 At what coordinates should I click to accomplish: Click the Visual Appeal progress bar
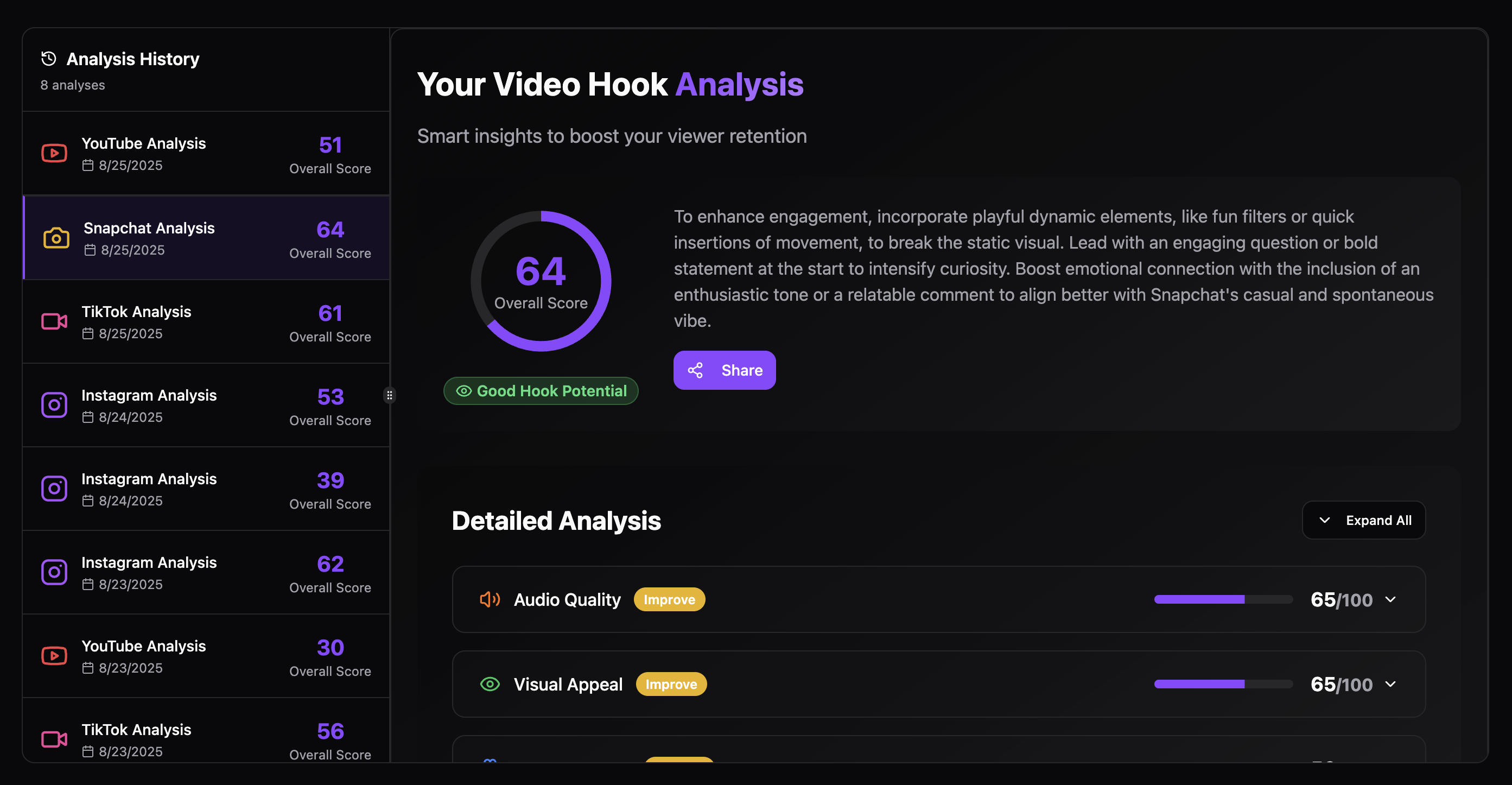[x=1223, y=684]
